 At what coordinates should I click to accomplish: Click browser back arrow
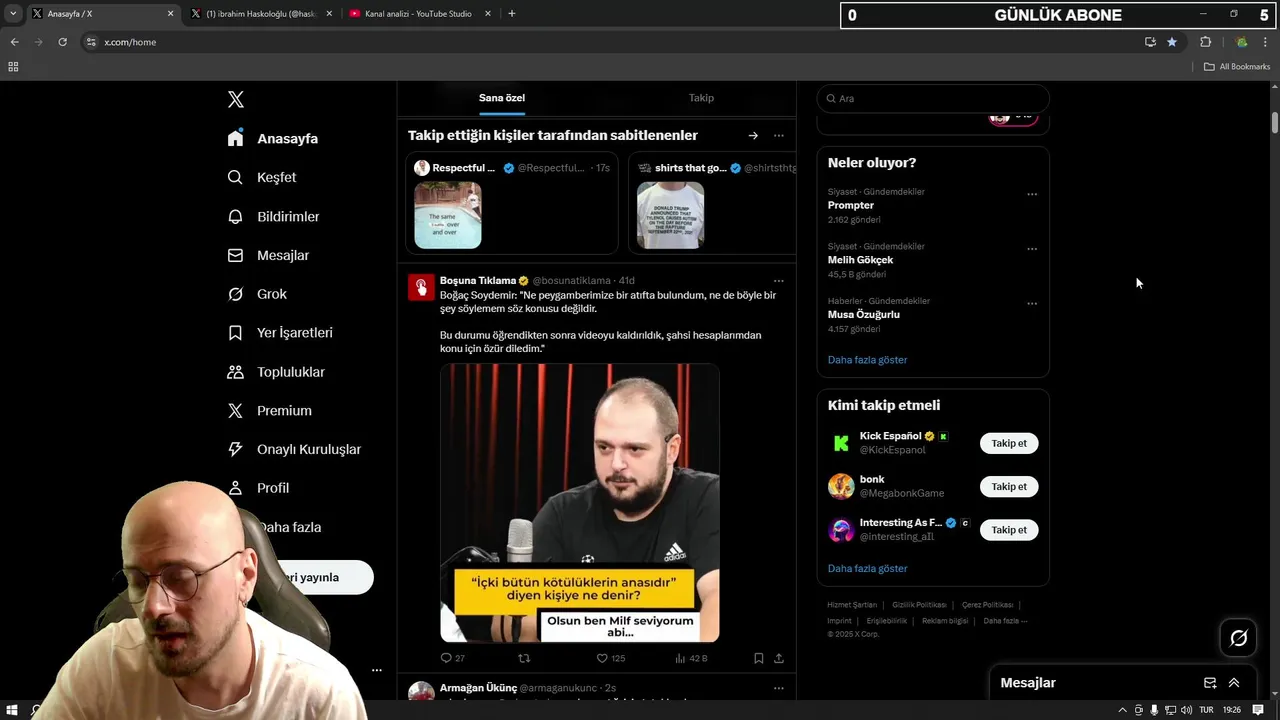click(14, 42)
